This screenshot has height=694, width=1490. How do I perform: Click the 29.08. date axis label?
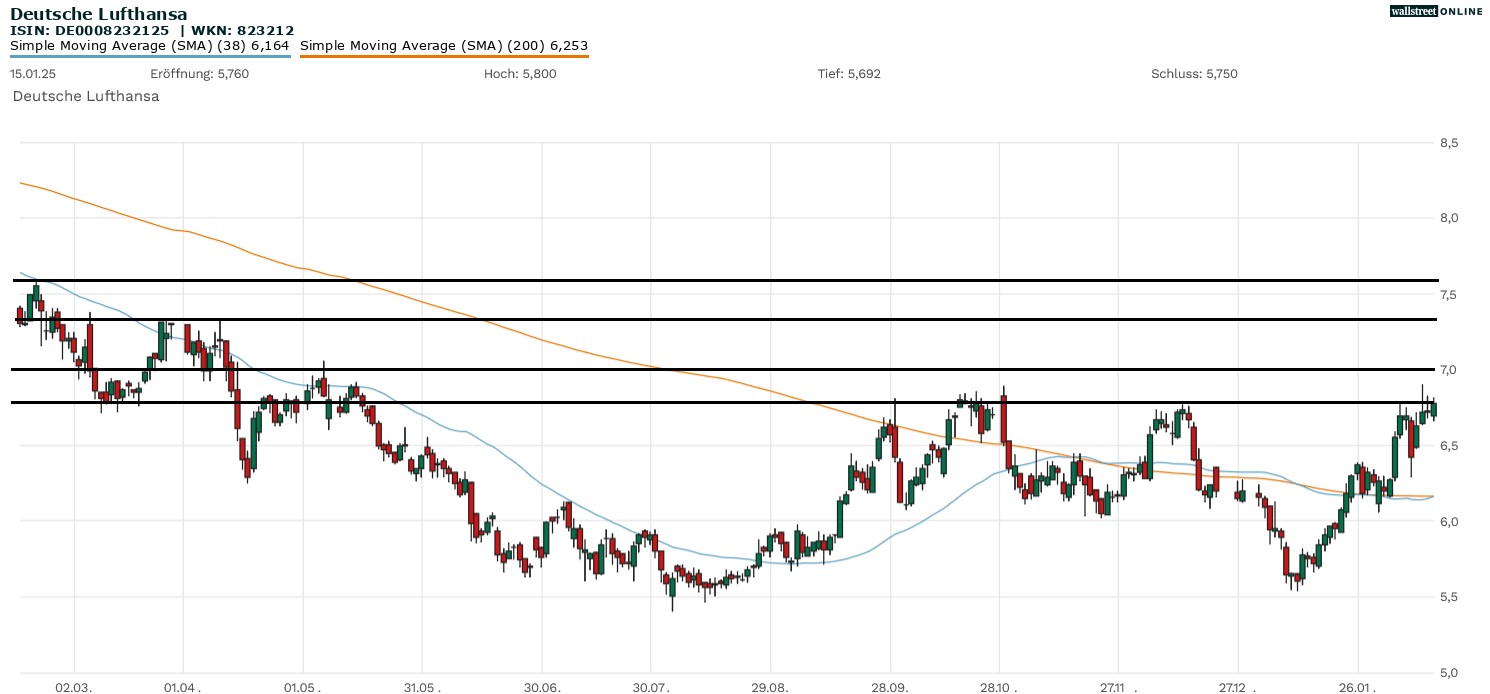(x=770, y=688)
